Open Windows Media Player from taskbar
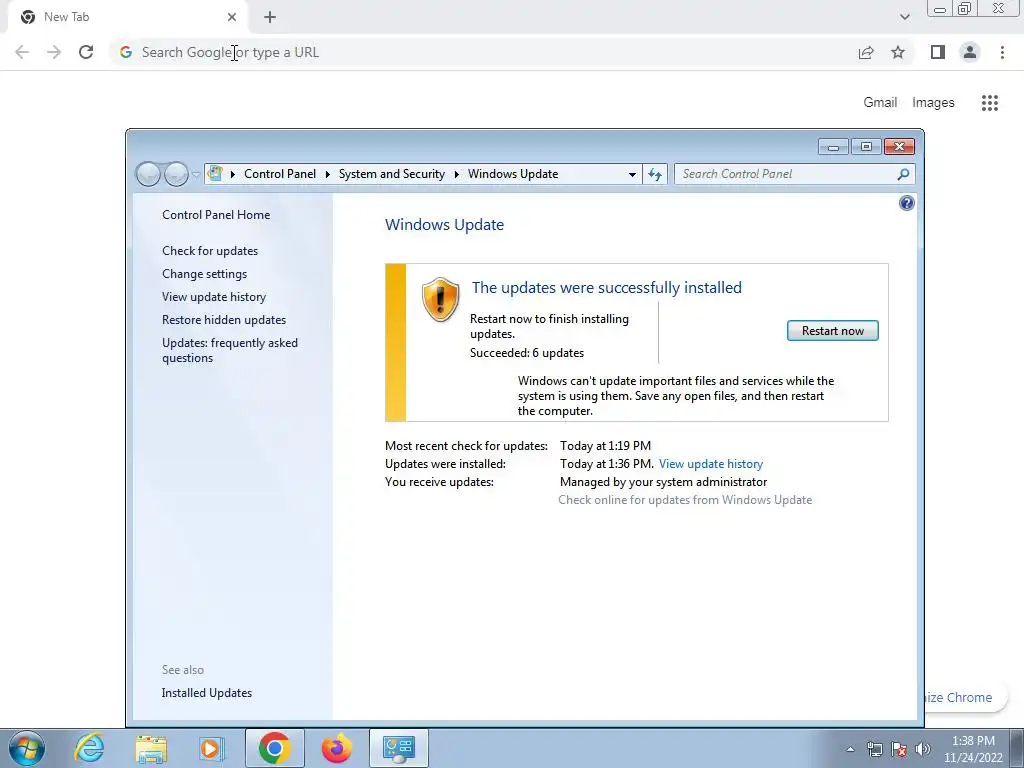The height and width of the screenshot is (768, 1024). (212, 748)
